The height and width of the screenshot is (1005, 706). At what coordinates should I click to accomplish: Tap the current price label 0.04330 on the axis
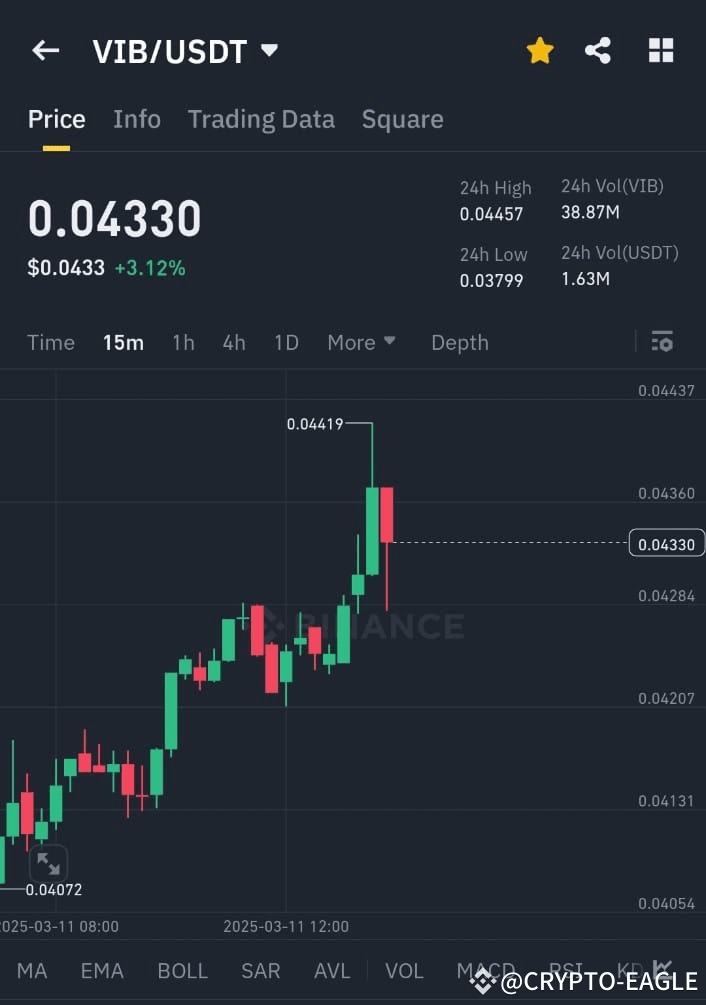coord(666,543)
